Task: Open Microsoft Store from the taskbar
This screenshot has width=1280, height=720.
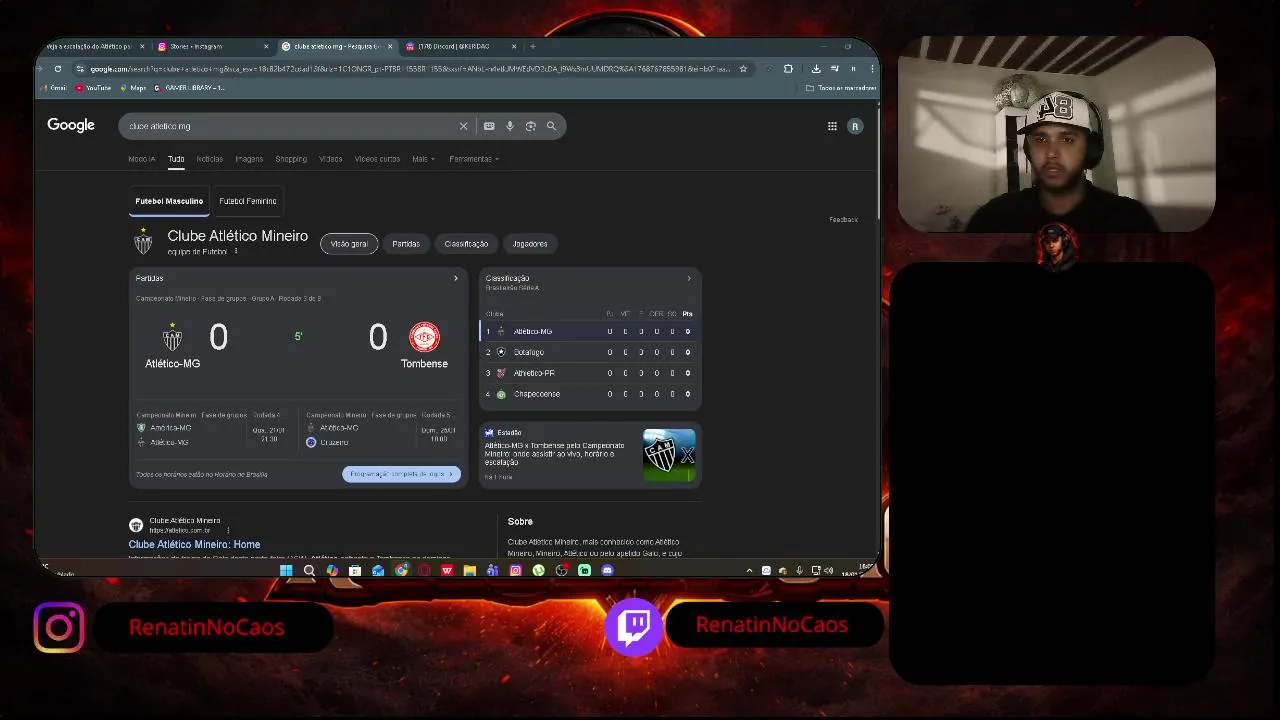Action: 355,570
